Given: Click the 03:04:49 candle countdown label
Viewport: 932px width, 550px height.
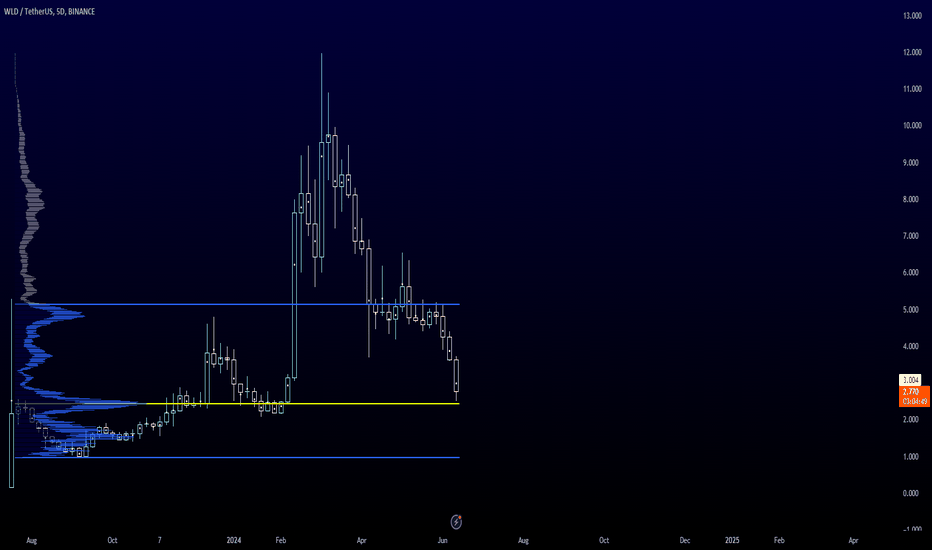Looking at the screenshot, I should pos(914,401).
